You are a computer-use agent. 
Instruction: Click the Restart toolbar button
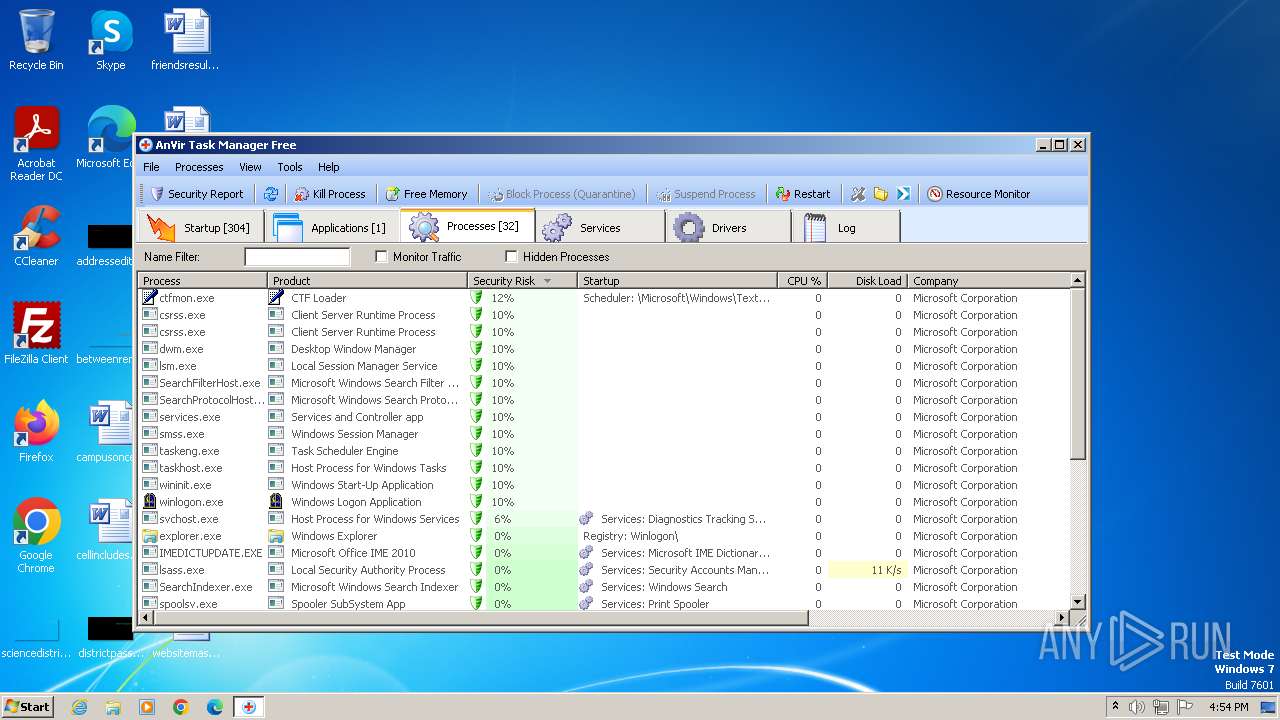coord(803,194)
